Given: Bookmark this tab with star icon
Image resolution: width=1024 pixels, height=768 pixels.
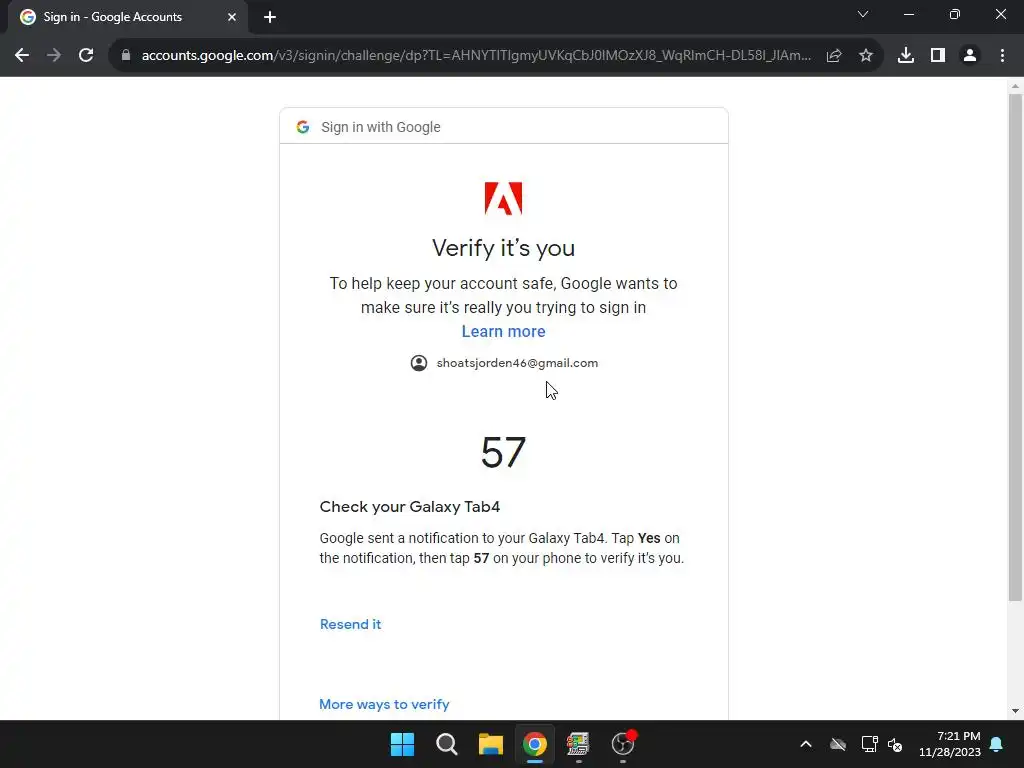Looking at the screenshot, I should 866,56.
